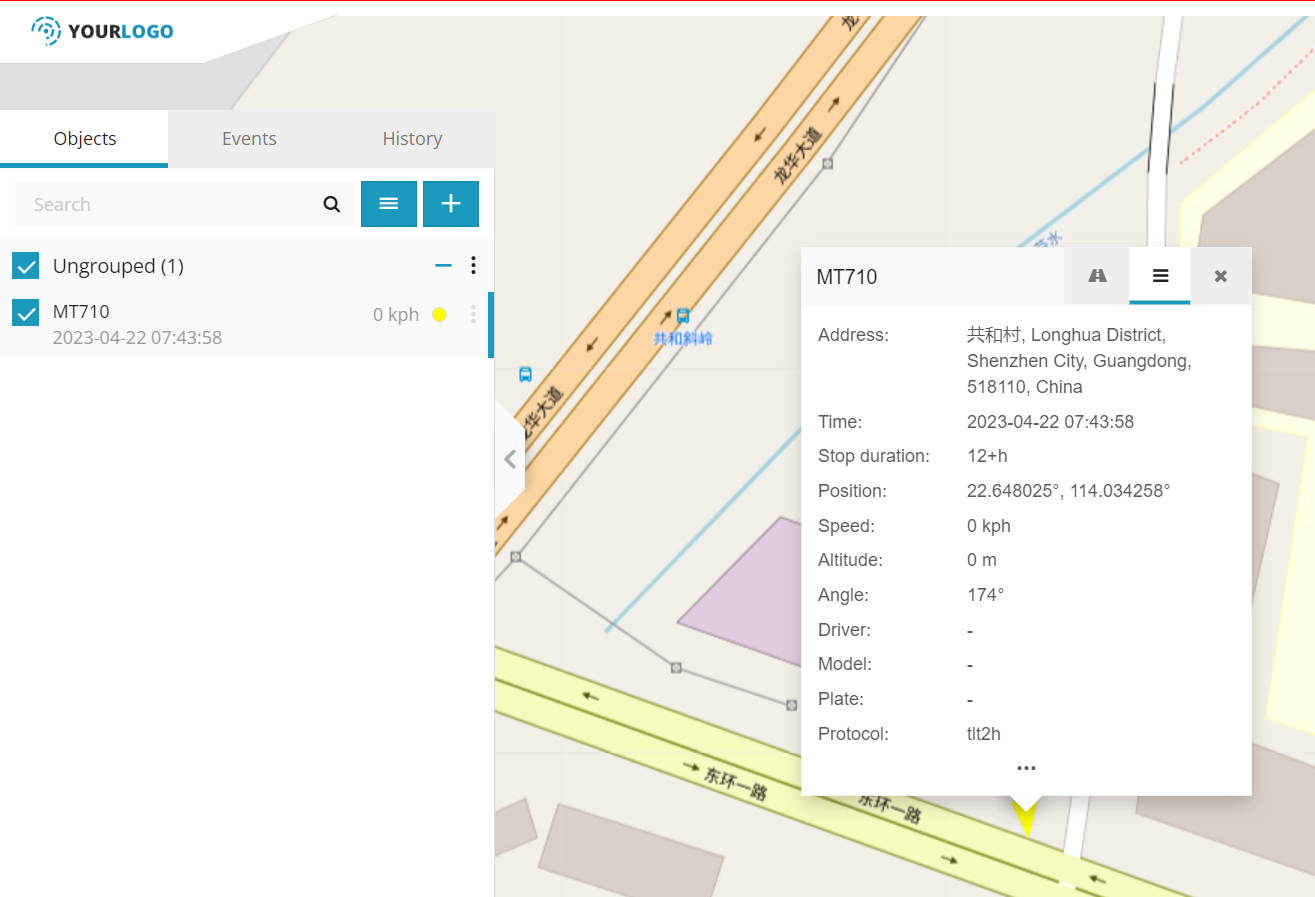Switch to the Events tab

click(x=248, y=138)
